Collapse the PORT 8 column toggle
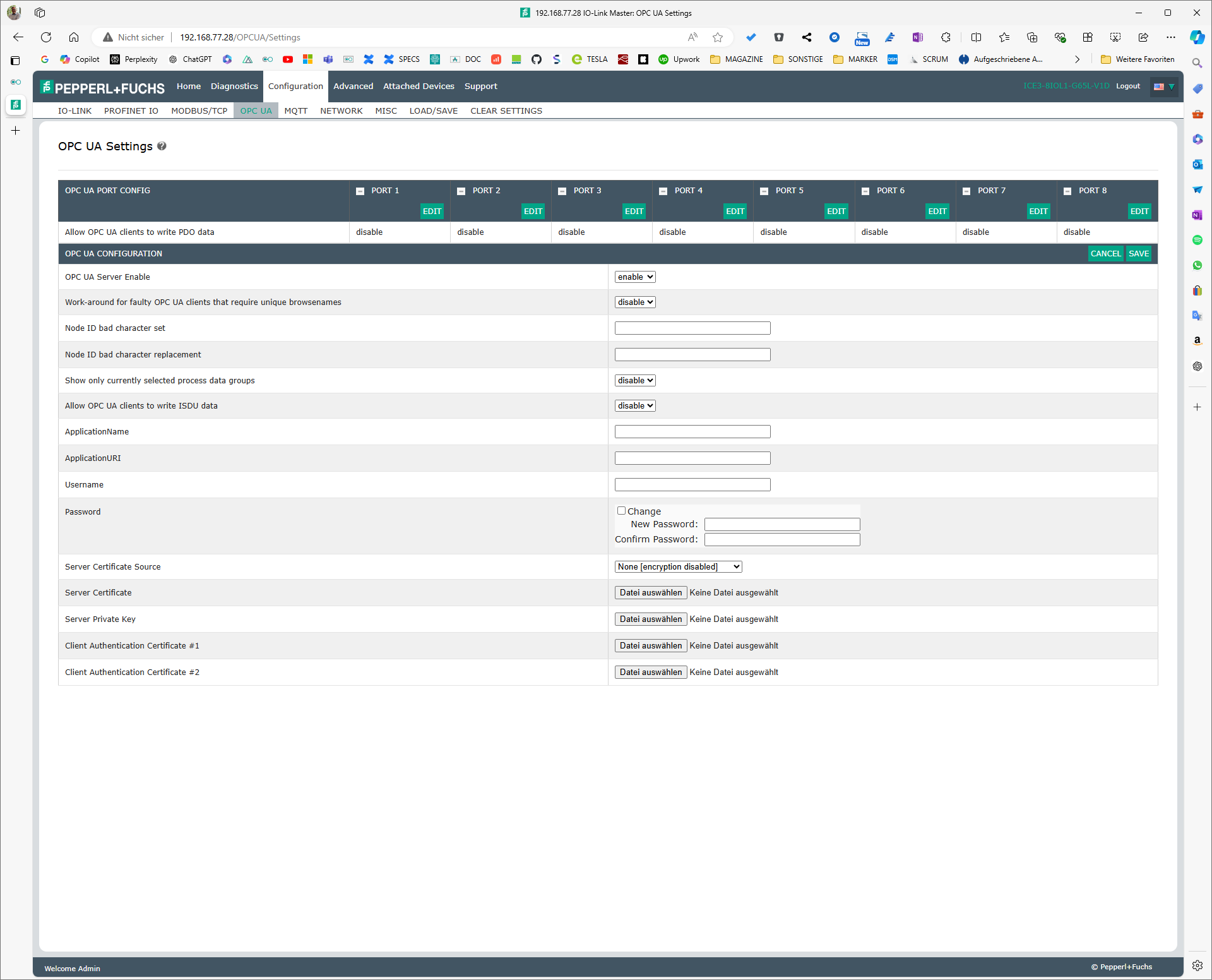 [1067, 191]
